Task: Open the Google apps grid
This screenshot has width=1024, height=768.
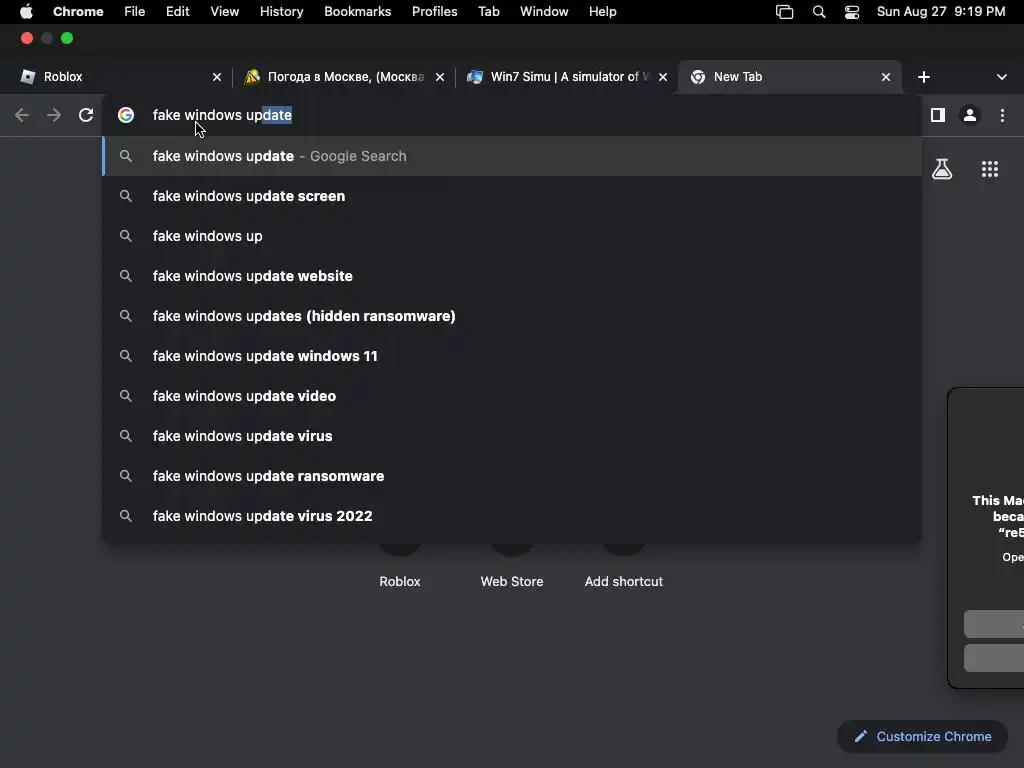Action: point(990,169)
